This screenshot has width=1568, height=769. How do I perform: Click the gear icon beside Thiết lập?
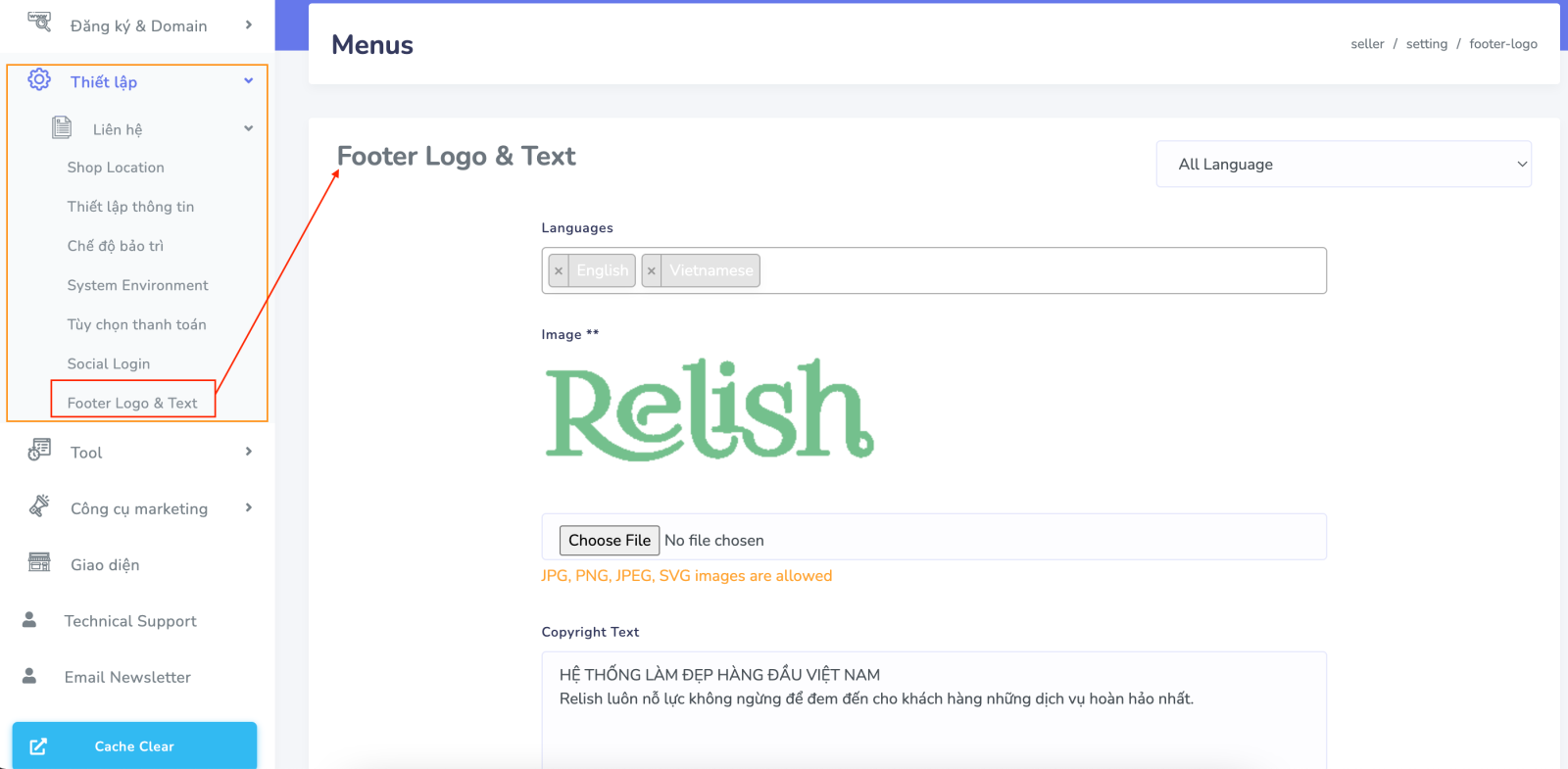pos(39,80)
